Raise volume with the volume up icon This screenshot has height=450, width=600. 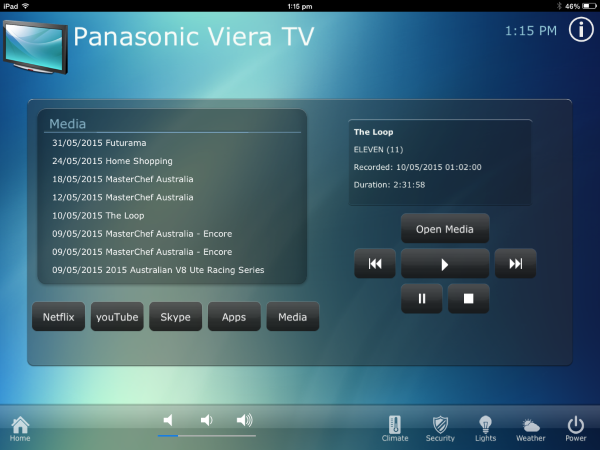click(244, 420)
